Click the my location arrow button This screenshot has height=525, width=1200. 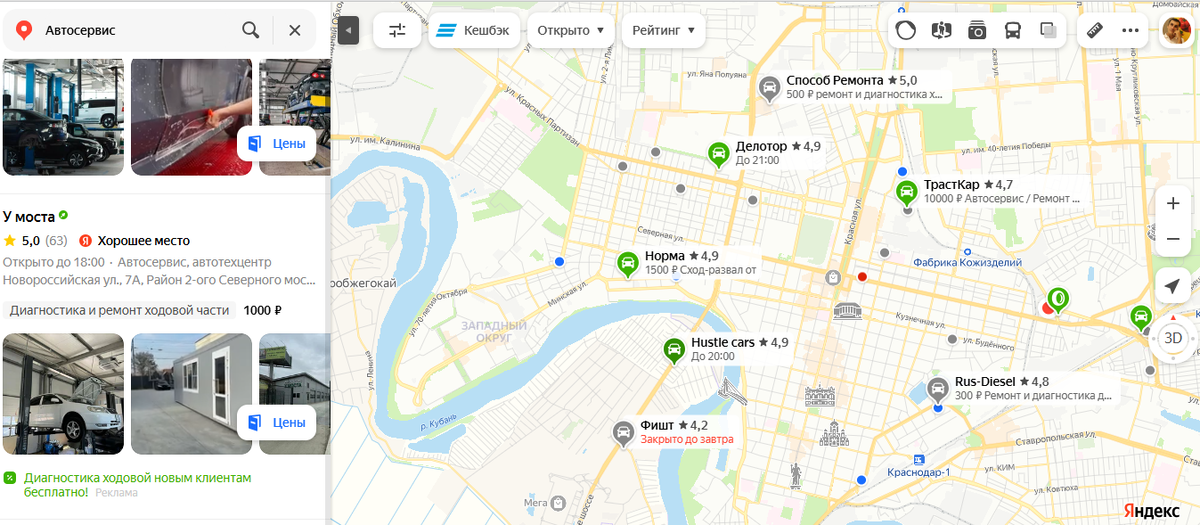pyautogui.click(x=1173, y=286)
